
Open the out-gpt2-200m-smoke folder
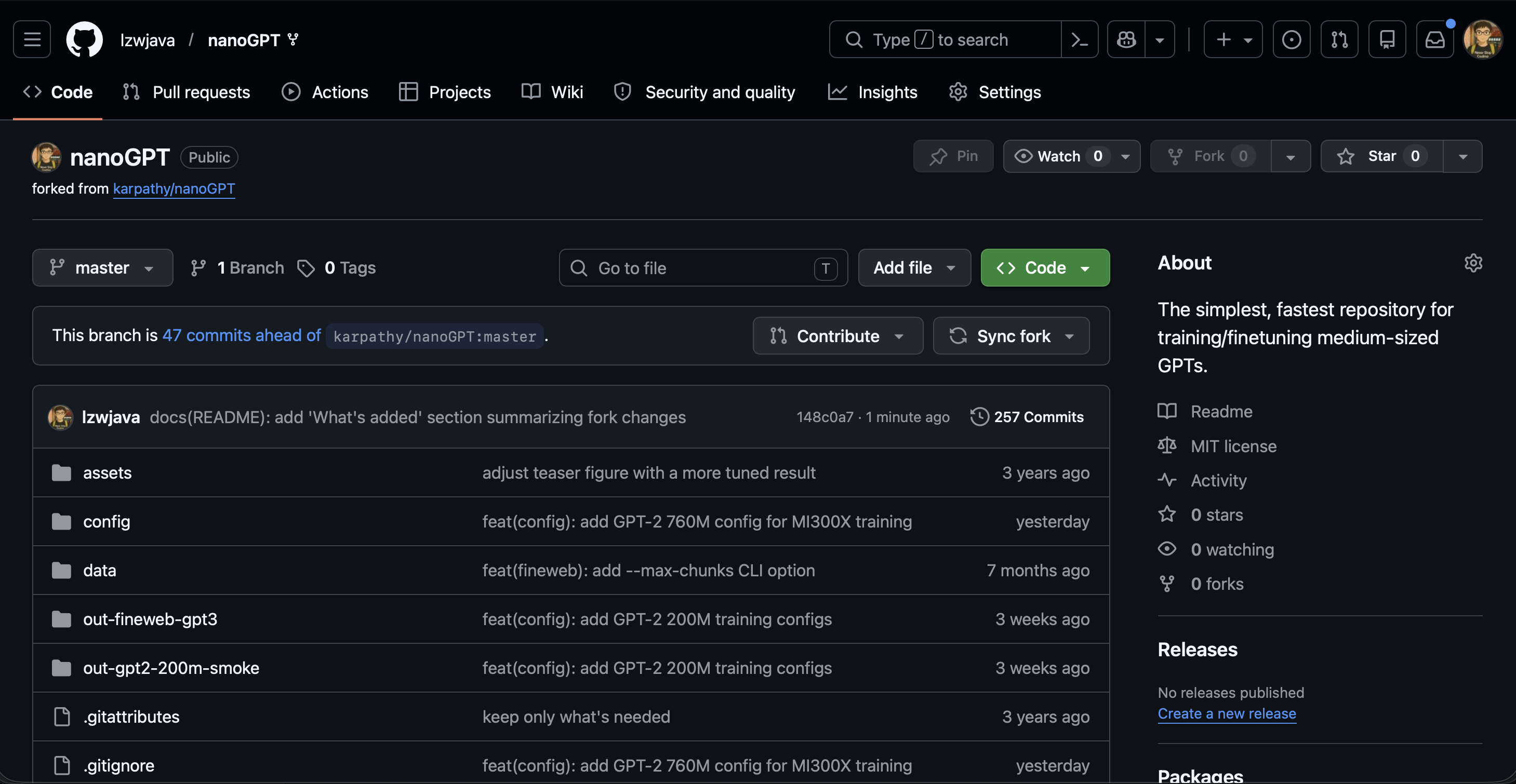(171, 668)
